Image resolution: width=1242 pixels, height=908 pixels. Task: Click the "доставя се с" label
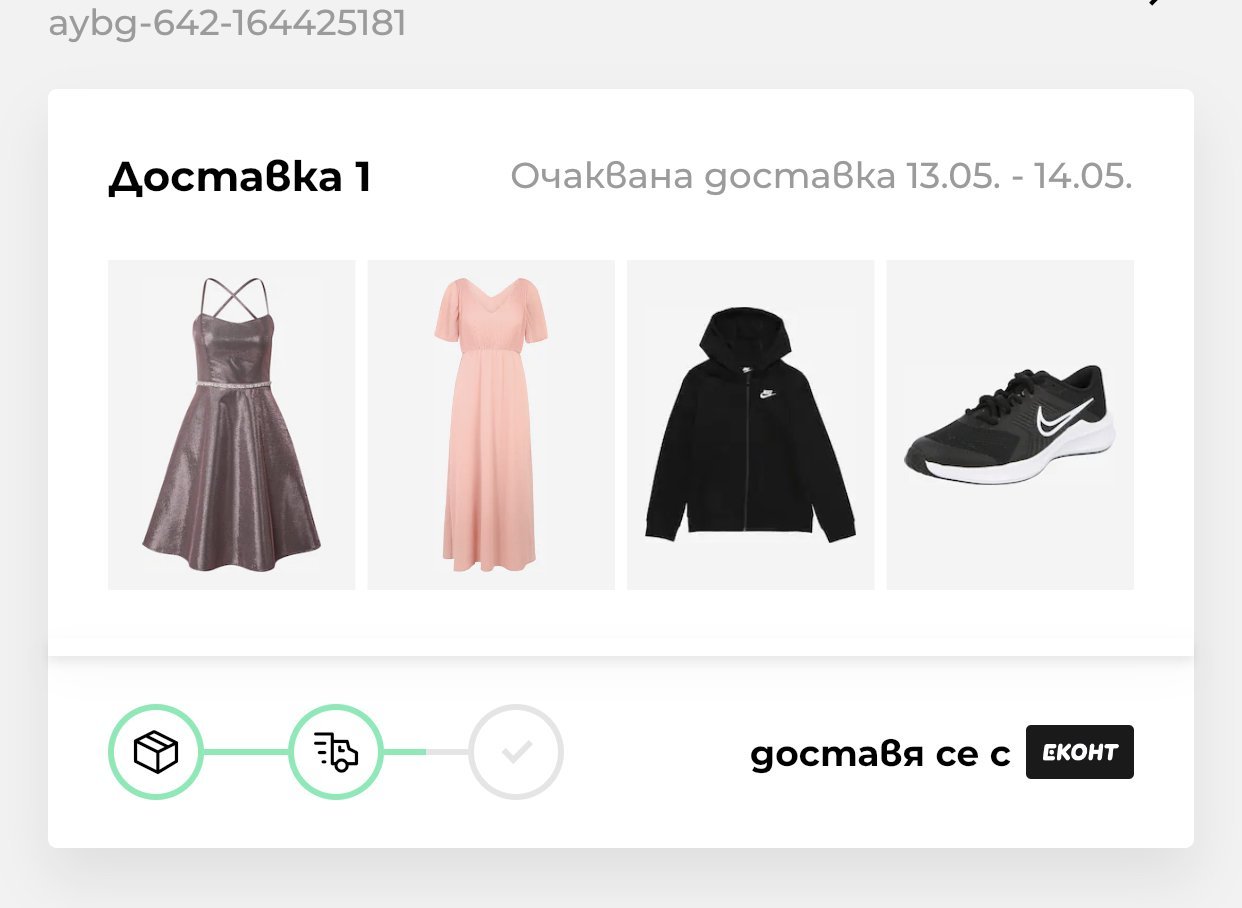880,753
